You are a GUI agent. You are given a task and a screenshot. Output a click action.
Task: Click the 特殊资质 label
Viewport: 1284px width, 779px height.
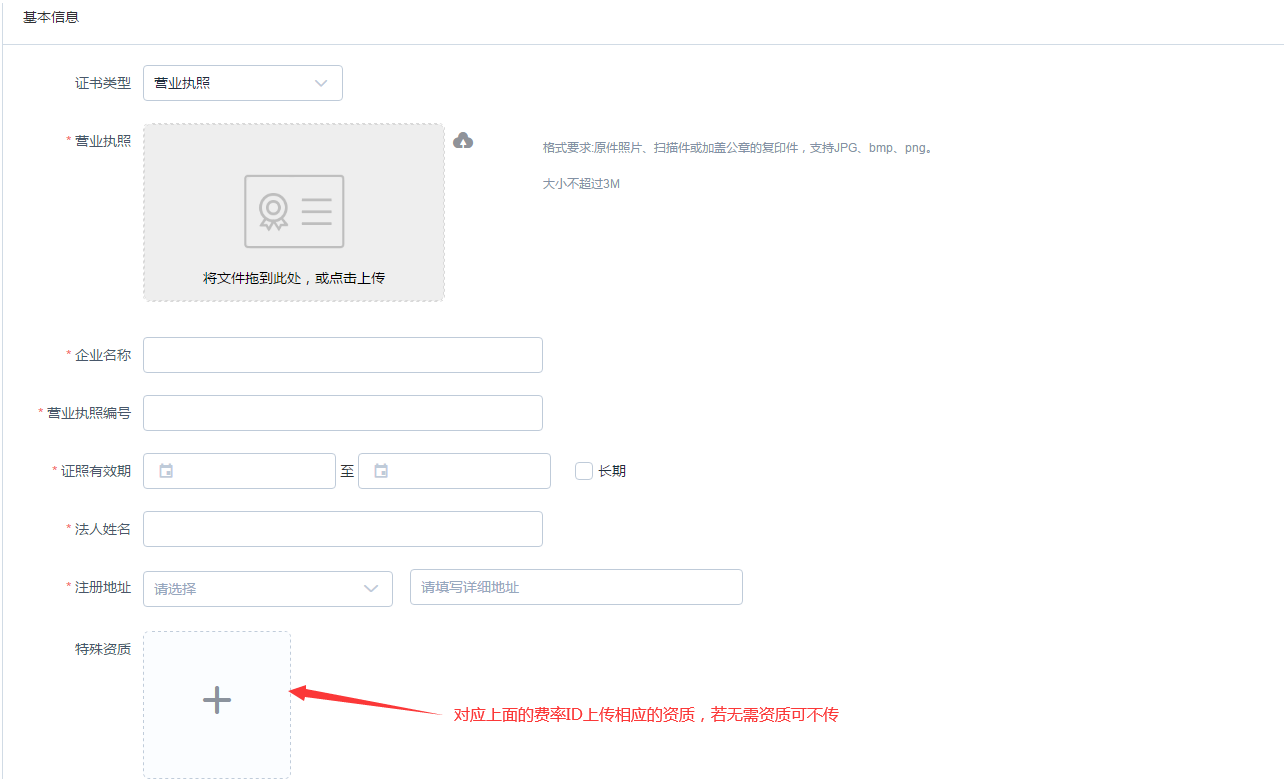pos(103,649)
